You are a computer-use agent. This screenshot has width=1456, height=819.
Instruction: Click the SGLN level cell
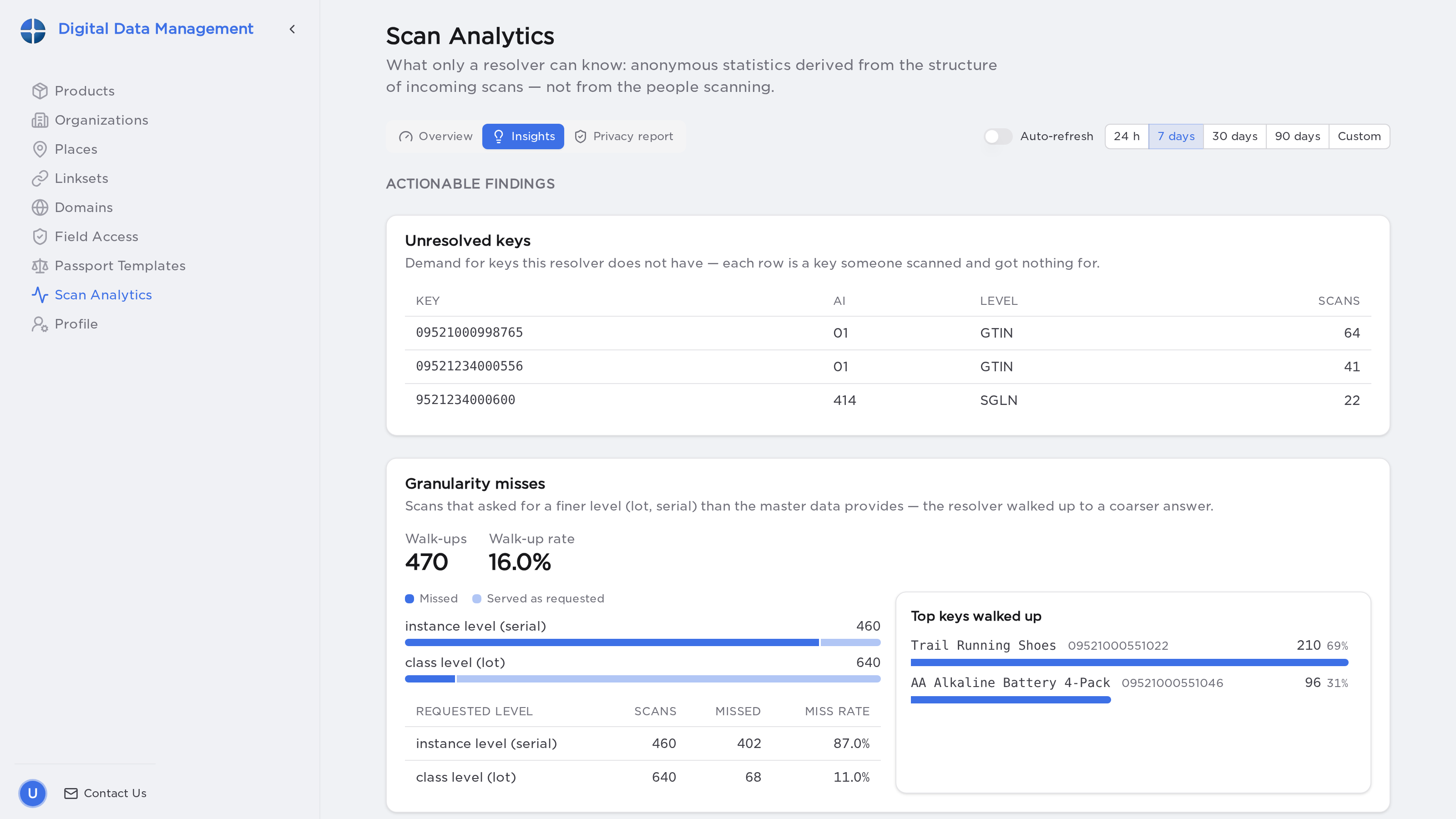tap(998, 400)
